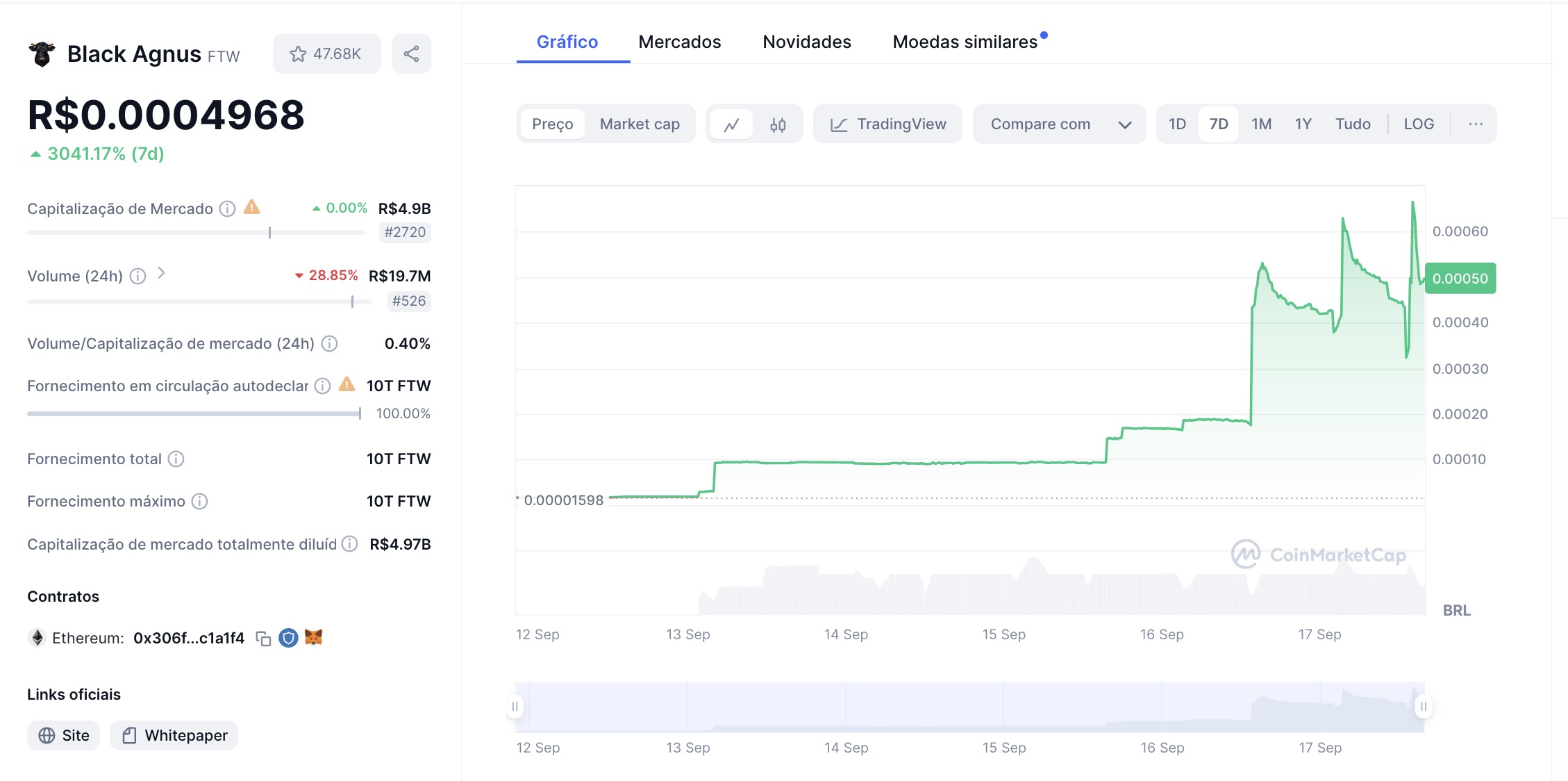Open the Compare com dropdown
The height and width of the screenshot is (781, 1568).
(1059, 124)
